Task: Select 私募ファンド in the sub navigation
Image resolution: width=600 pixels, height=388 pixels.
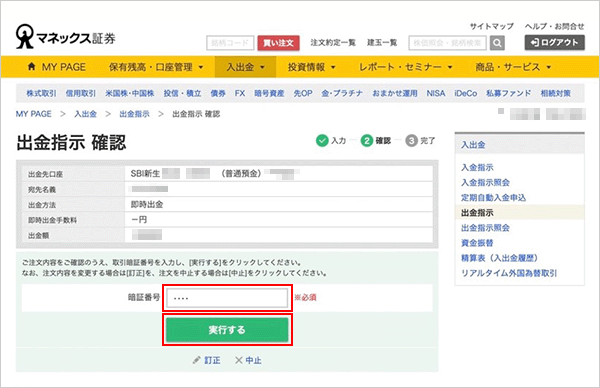Action: 509,93
